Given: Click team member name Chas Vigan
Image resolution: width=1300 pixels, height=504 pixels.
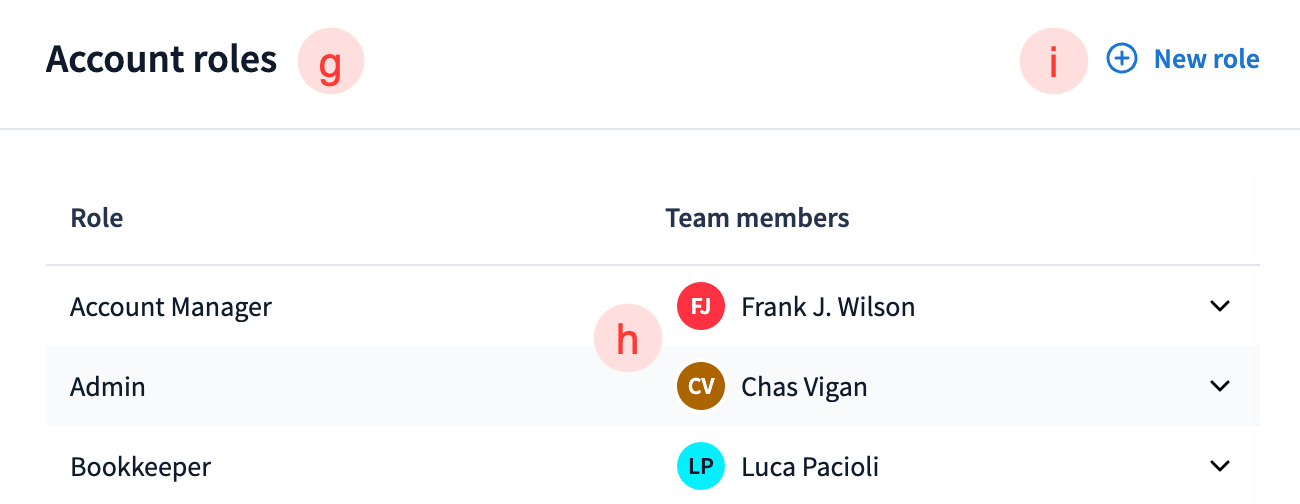Looking at the screenshot, I should tap(804, 386).
